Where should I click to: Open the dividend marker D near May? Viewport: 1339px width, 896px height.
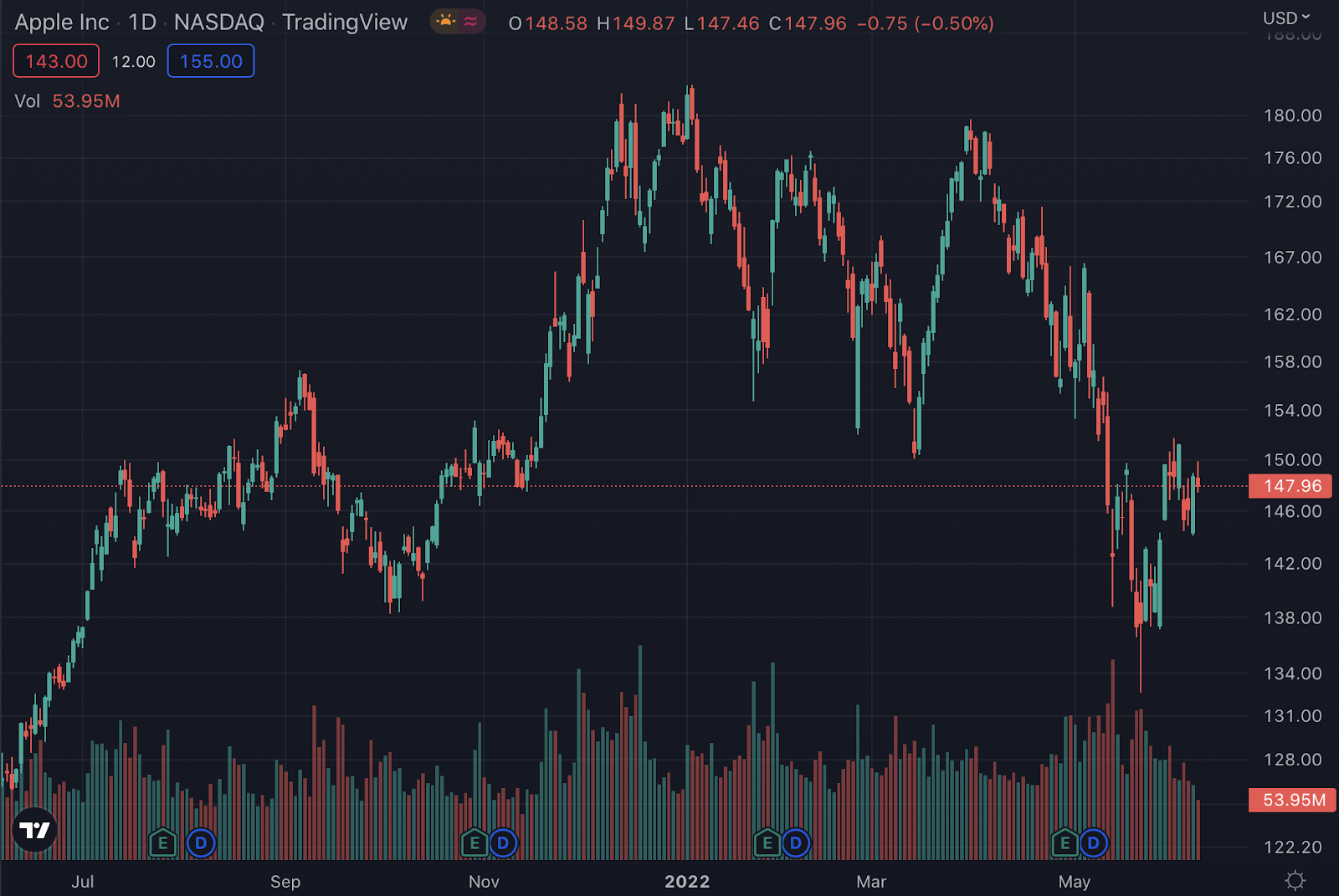pyautogui.click(x=1093, y=843)
